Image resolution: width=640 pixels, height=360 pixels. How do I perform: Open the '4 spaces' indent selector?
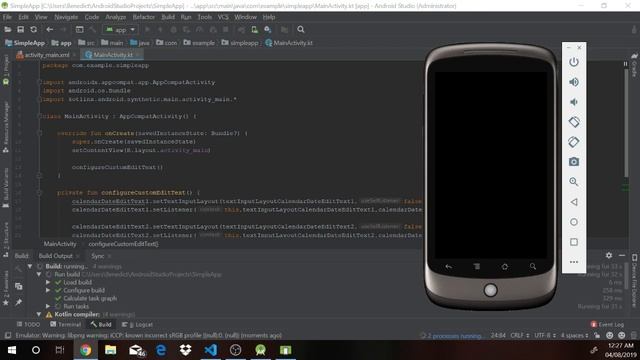pyautogui.click(x=574, y=336)
